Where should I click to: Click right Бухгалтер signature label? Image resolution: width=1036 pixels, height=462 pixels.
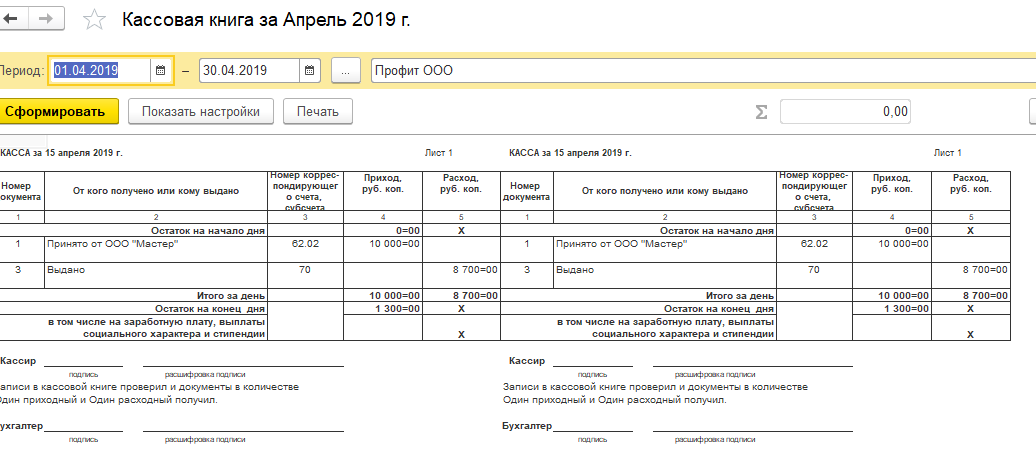pos(527,426)
